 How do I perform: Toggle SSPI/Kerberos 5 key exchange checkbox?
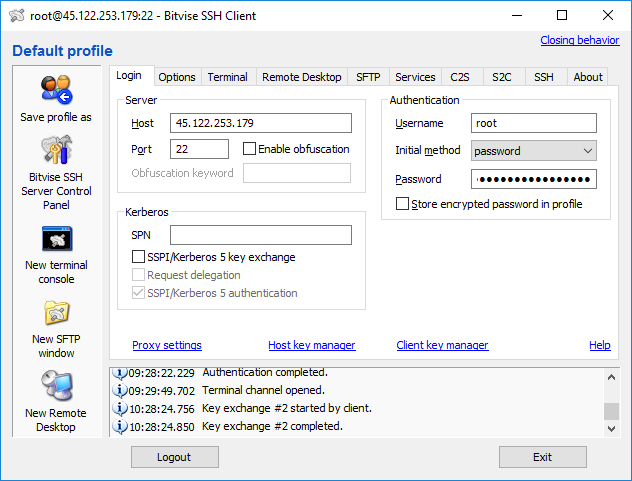click(139, 257)
